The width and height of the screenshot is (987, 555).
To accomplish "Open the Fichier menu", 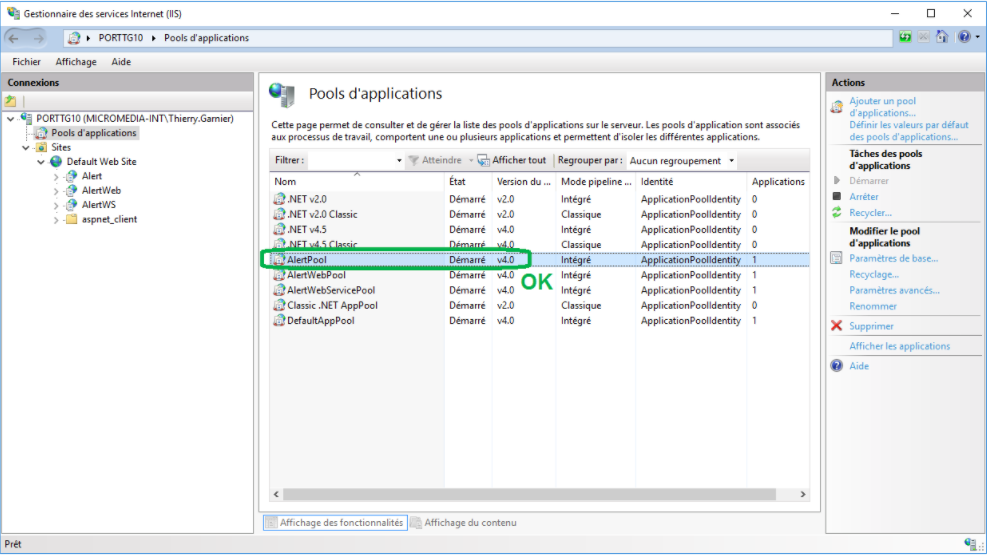I will coord(26,62).
